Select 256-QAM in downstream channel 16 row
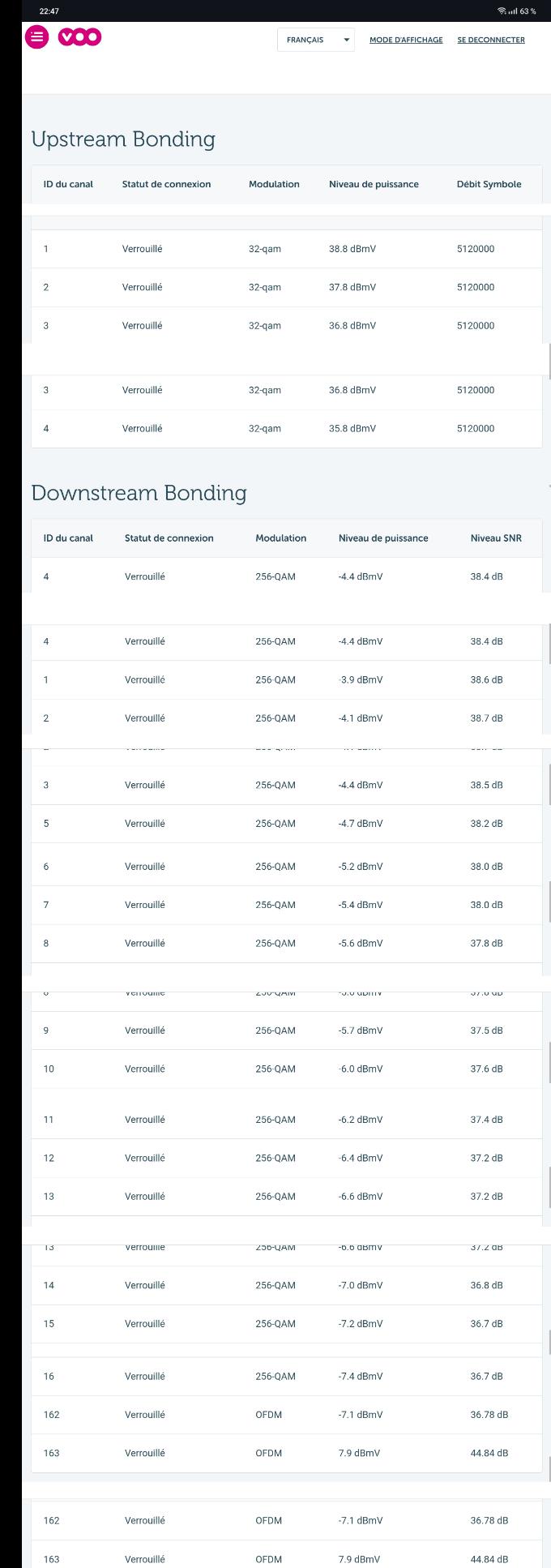Screen dimensions: 551x1568 tap(275, 1376)
